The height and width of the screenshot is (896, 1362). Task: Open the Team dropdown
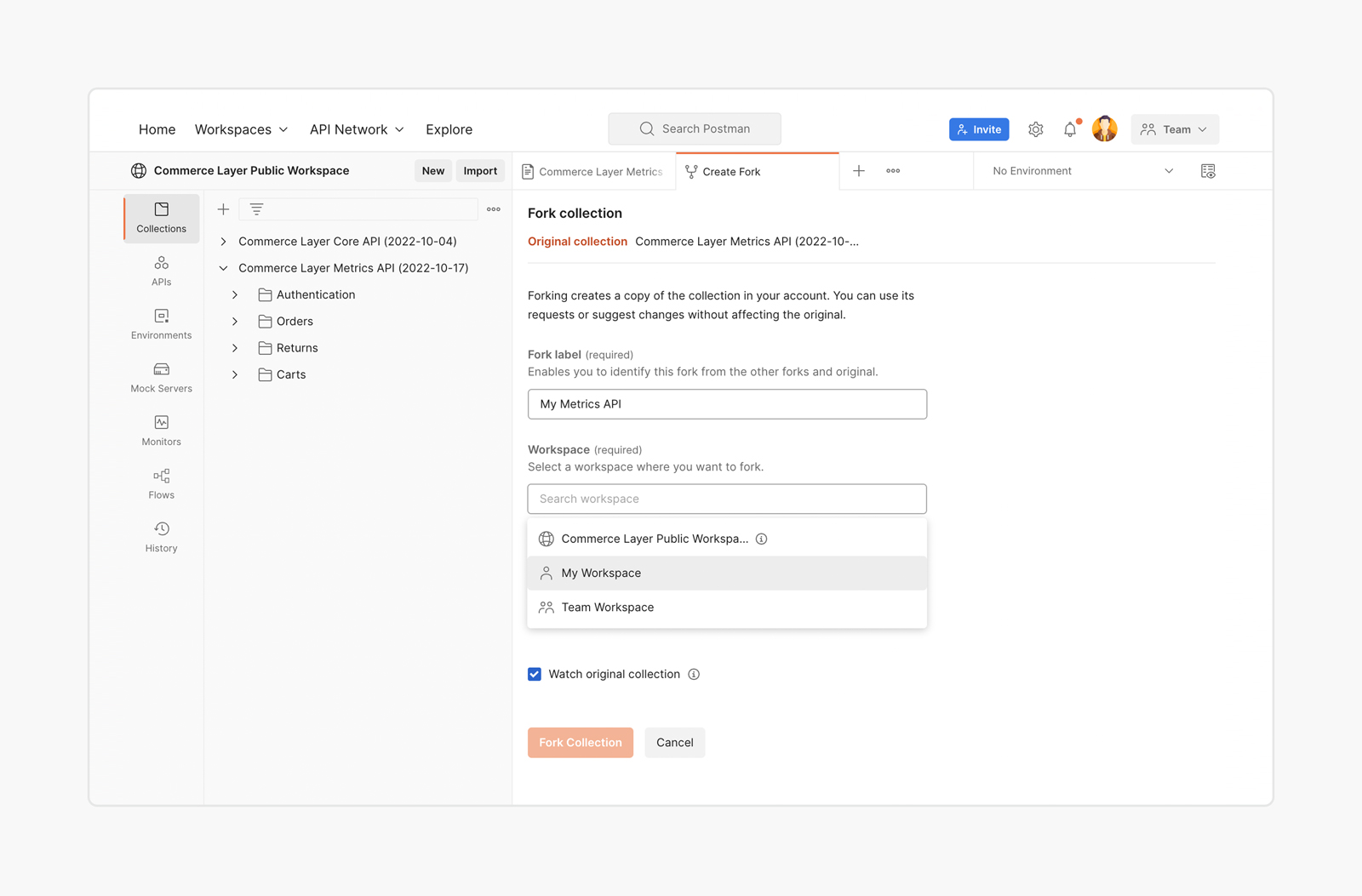coord(1174,129)
